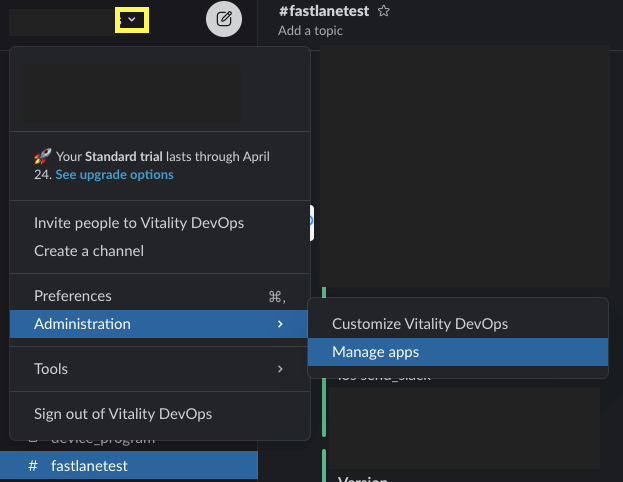Click the #fastlanetest channel title

point(324,11)
